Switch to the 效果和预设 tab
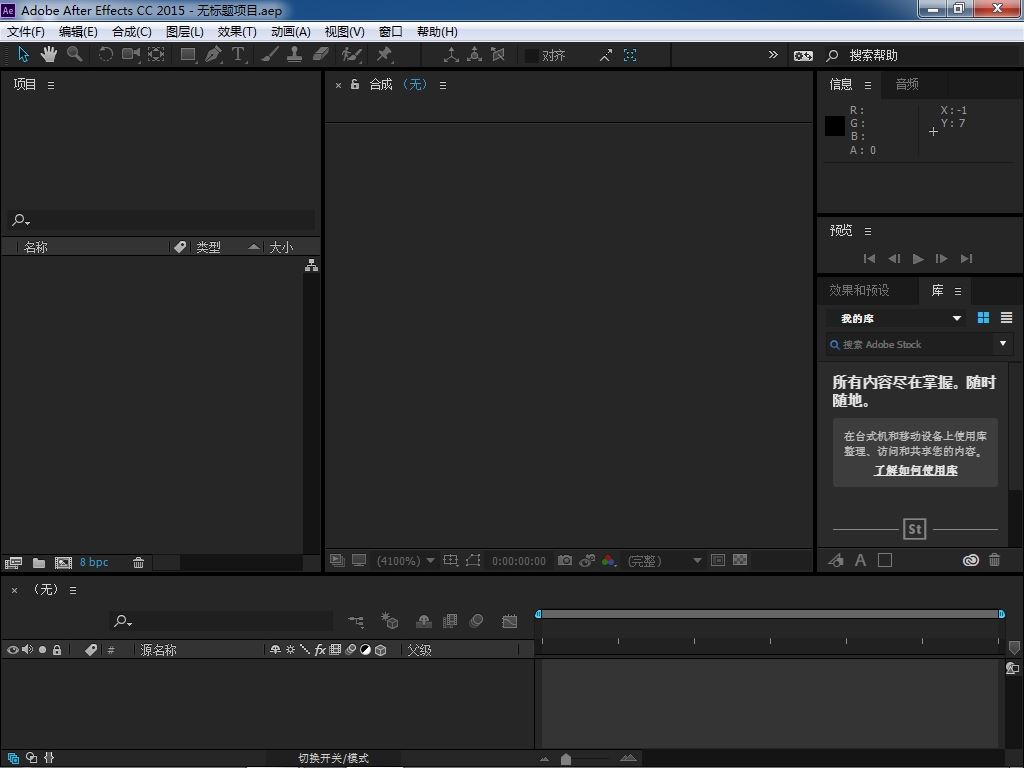This screenshot has height=768, width=1024. (859, 290)
